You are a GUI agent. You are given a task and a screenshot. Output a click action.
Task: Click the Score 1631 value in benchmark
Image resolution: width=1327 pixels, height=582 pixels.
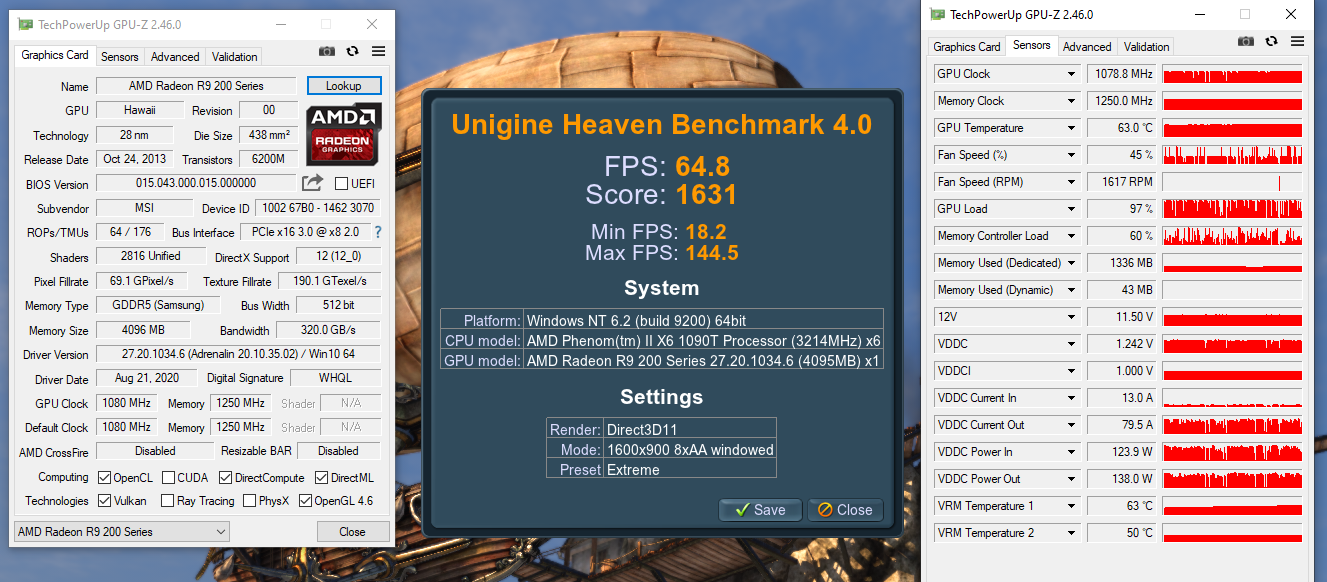point(706,194)
